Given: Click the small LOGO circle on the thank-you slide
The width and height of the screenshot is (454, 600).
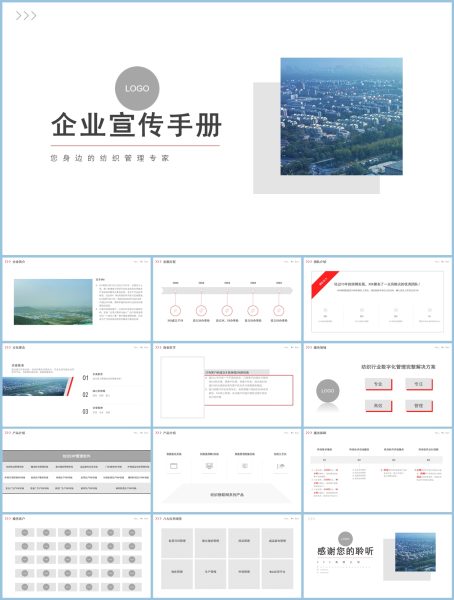Looking at the screenshot, I should tap(345, 539).
